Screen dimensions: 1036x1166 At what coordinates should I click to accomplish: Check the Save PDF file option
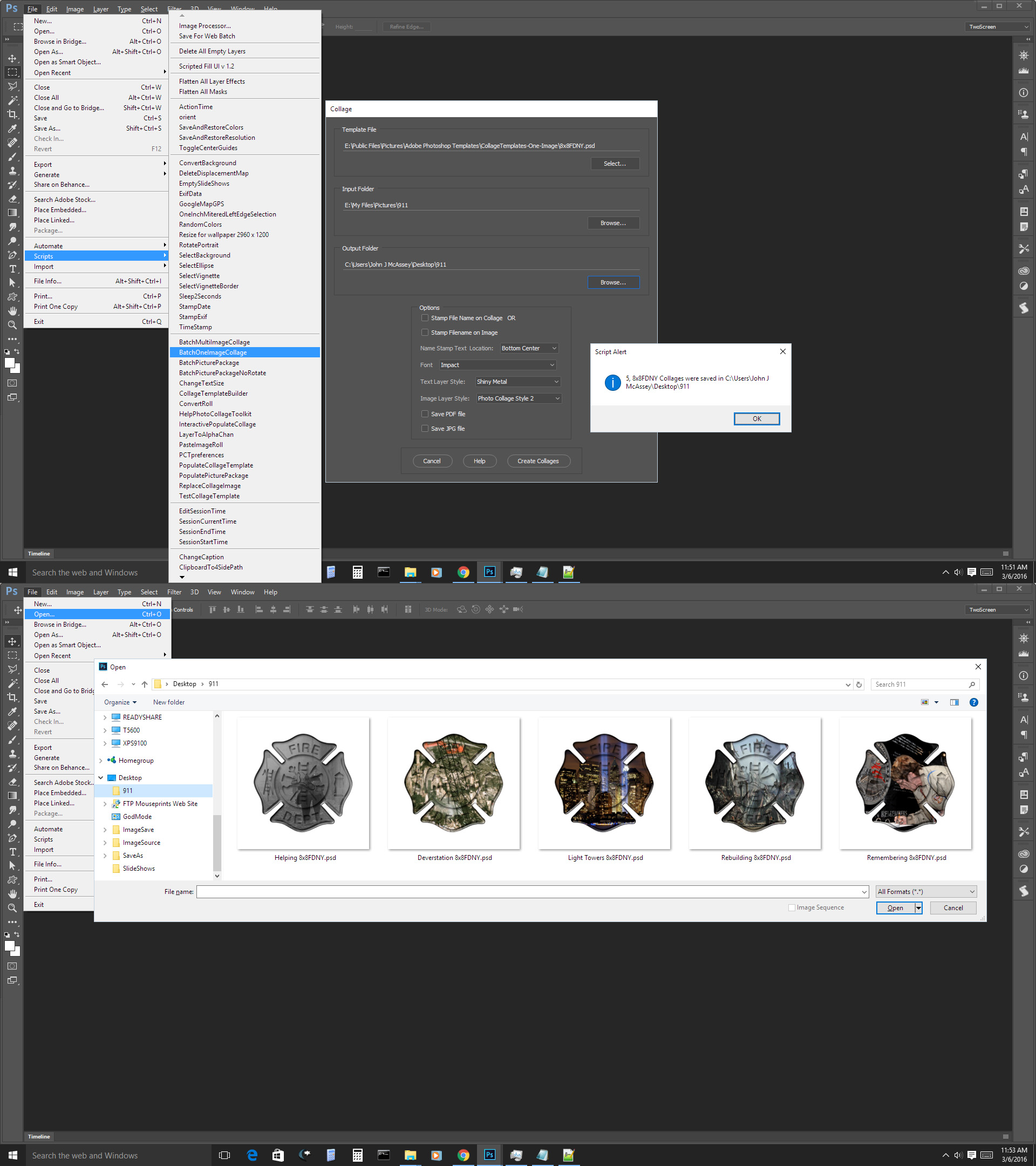425,413
